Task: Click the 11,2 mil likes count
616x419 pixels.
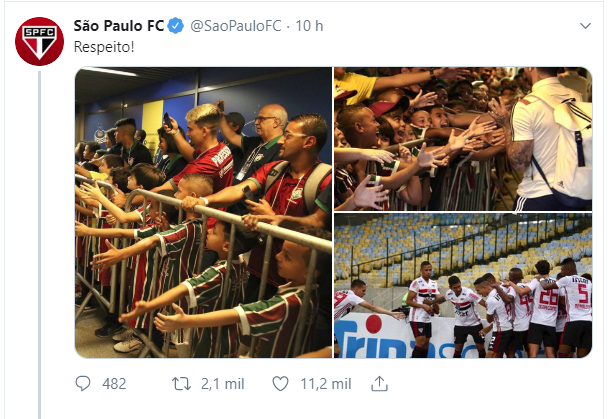Action: point(326,384)
